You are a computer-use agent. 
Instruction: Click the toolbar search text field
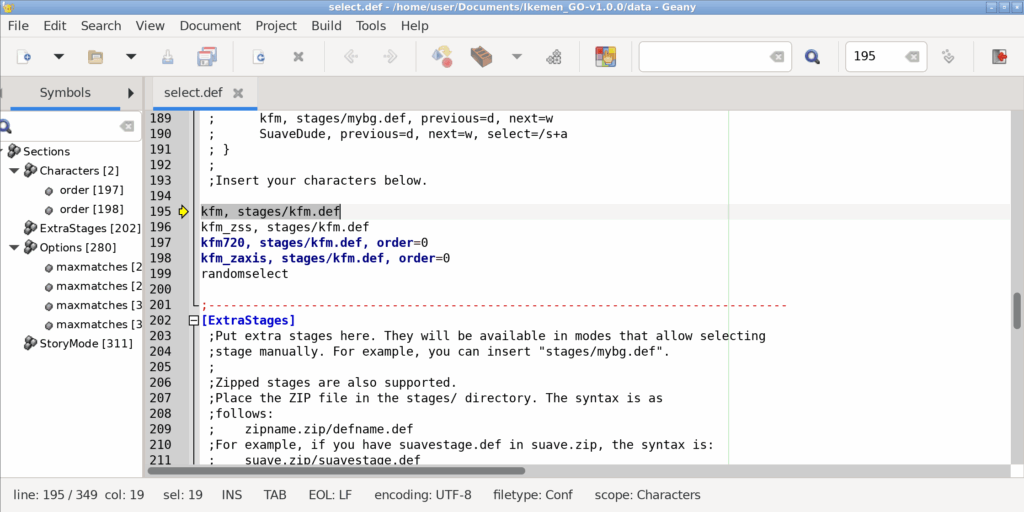tap(705, 57)
